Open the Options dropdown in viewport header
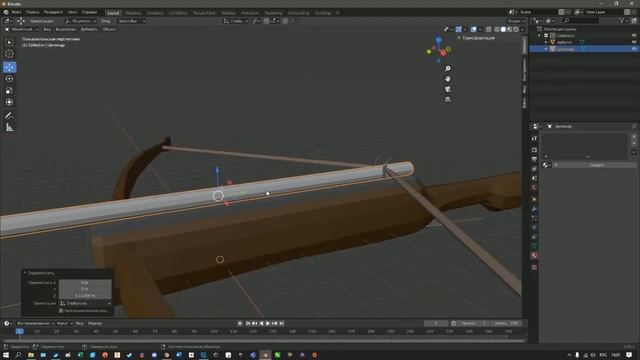Viewport: 640px width, 360px height. (x=516, y=21)
